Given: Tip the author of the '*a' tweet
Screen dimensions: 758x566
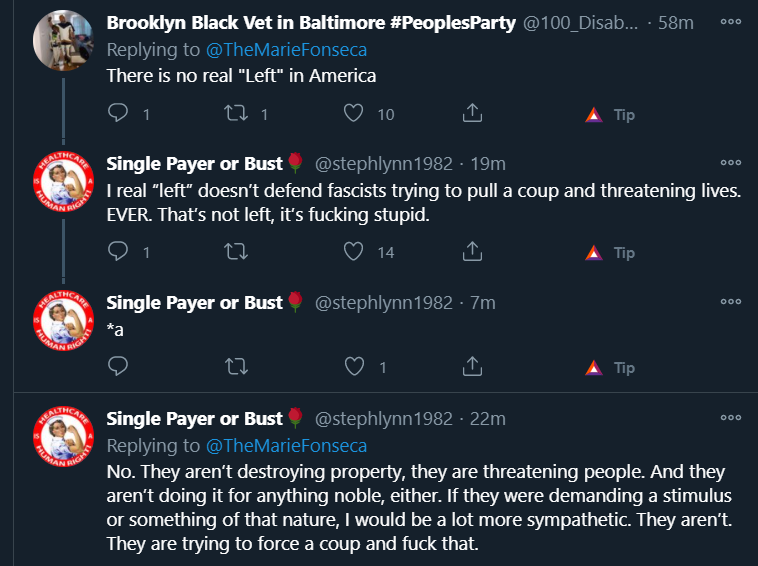Looking at the screenshot, I should pyautogui.click(x=610, y=368).
